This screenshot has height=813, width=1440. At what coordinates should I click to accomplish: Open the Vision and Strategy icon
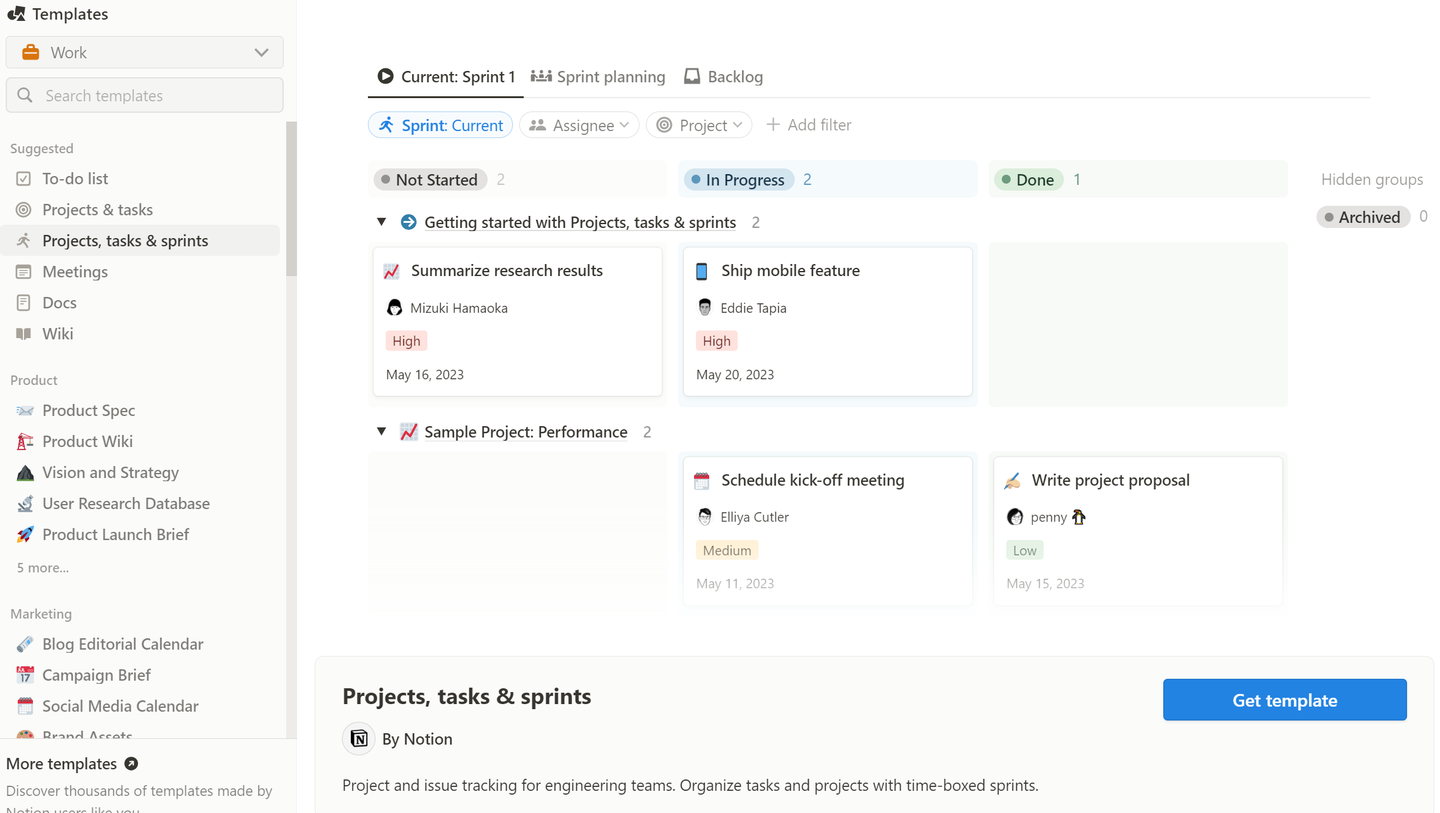click(25, 473)
